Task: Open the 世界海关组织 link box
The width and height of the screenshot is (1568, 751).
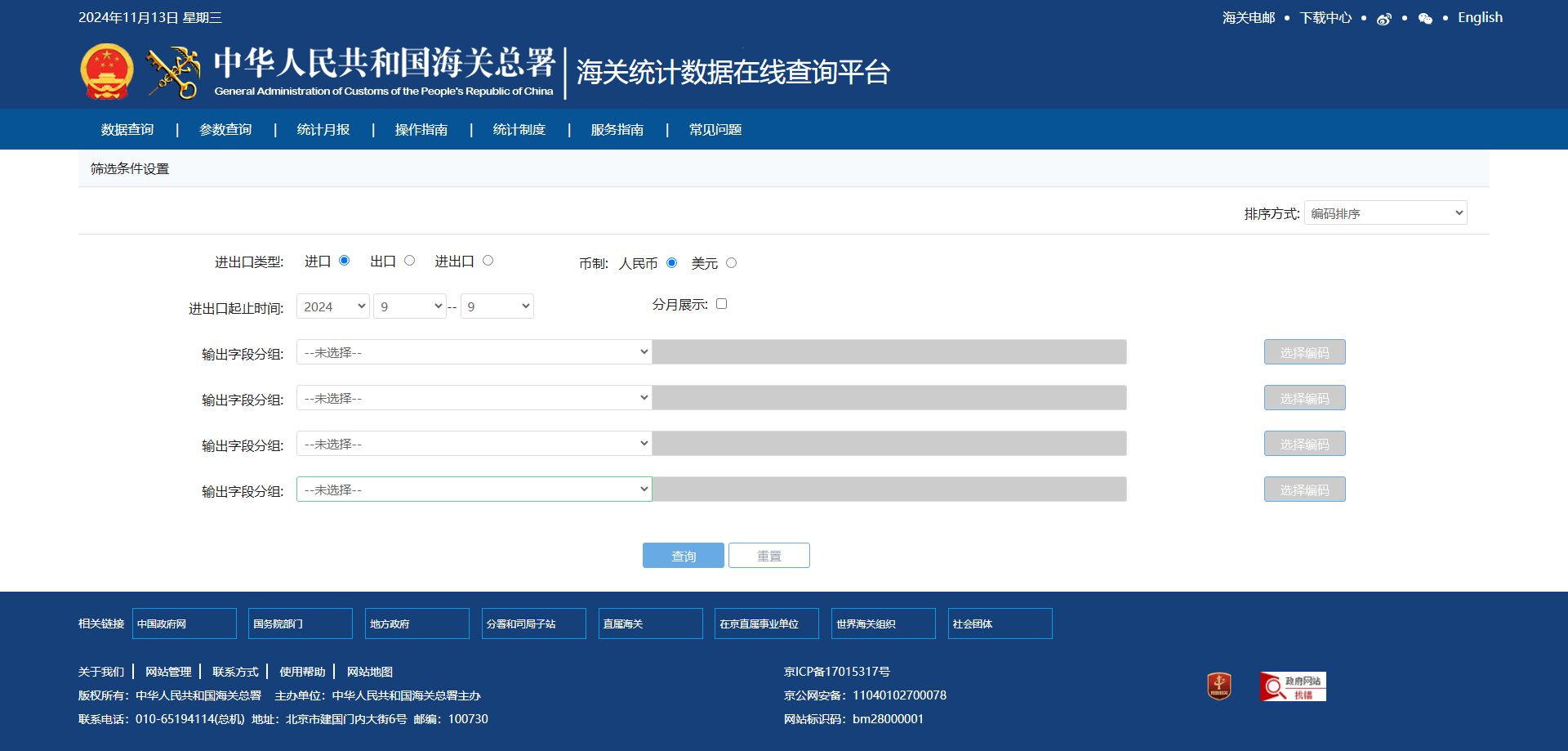Action: (884, 624)
